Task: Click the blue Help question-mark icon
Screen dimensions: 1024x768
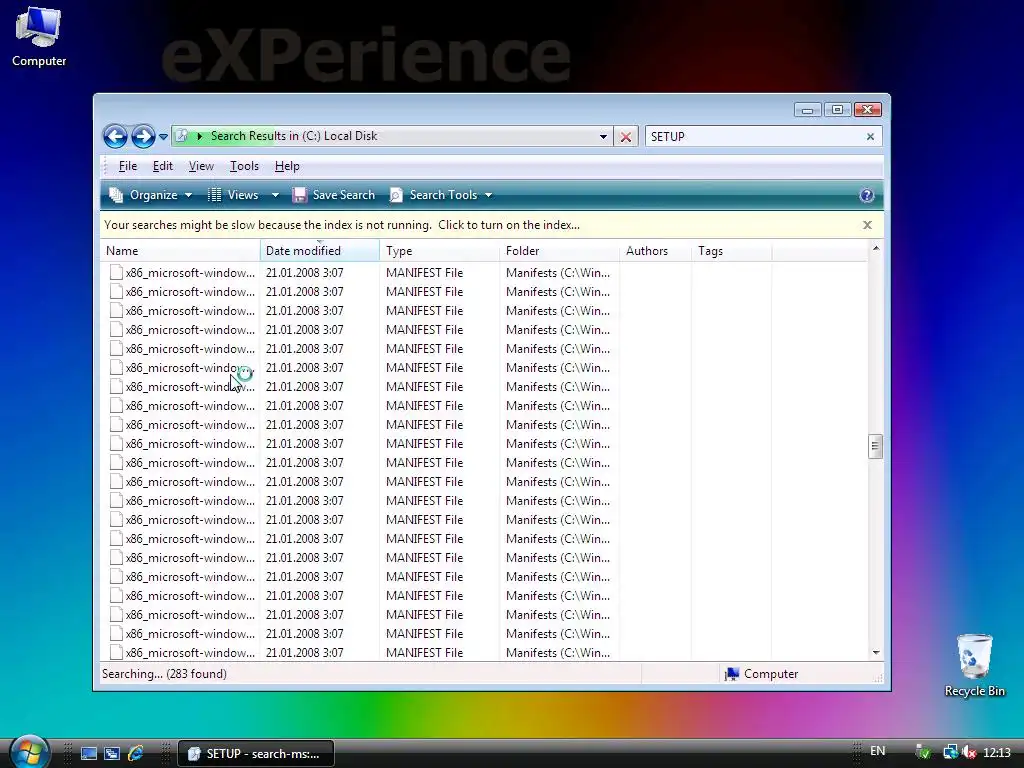Action: coord(867,195)
